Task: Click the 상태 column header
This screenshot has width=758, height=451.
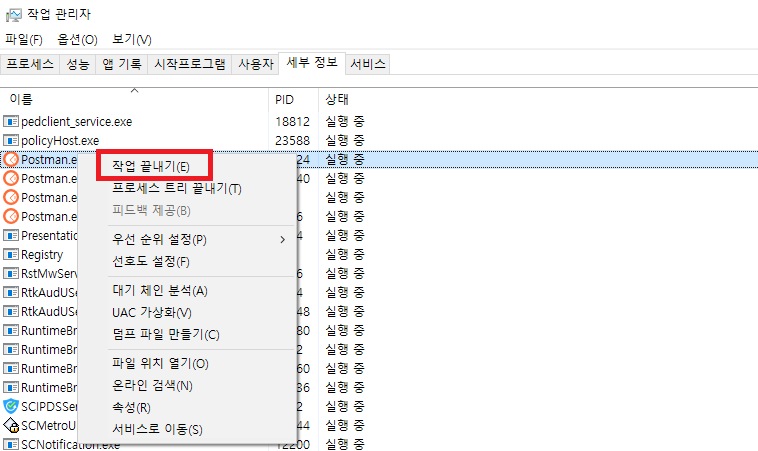Action: 336,100
